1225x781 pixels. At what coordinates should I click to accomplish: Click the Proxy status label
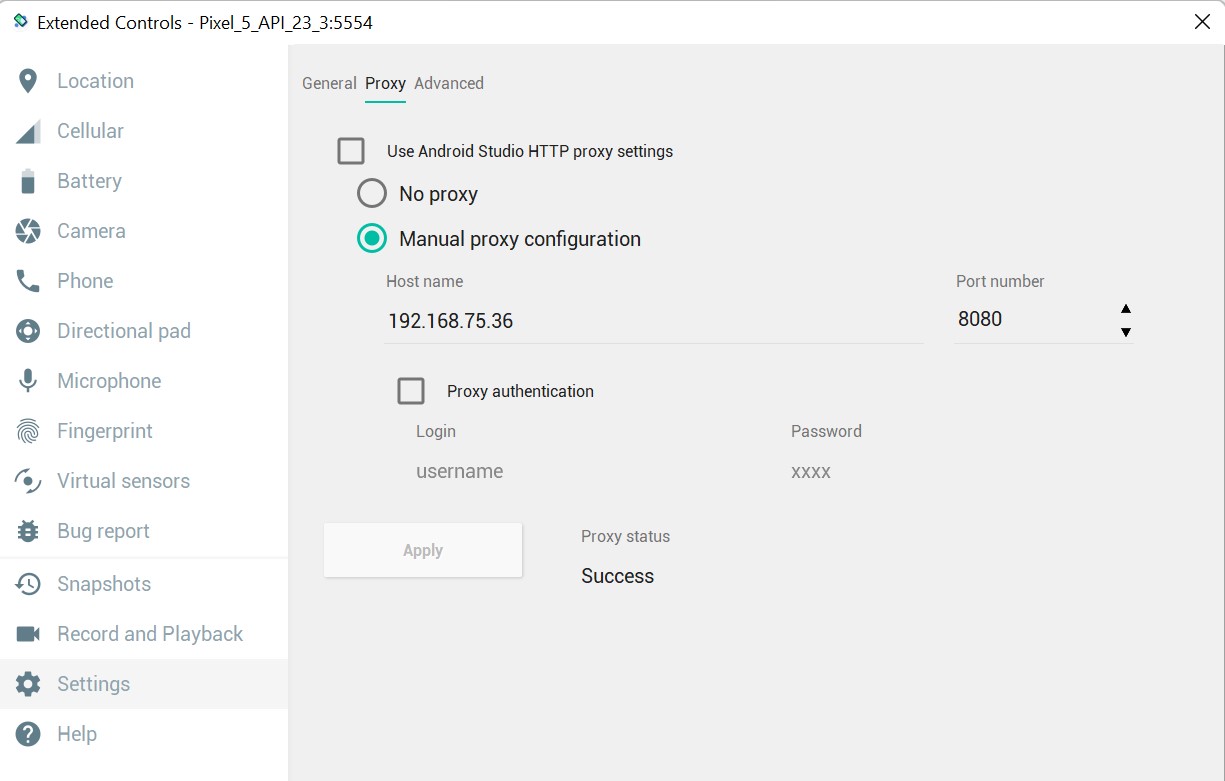point(625,536)
